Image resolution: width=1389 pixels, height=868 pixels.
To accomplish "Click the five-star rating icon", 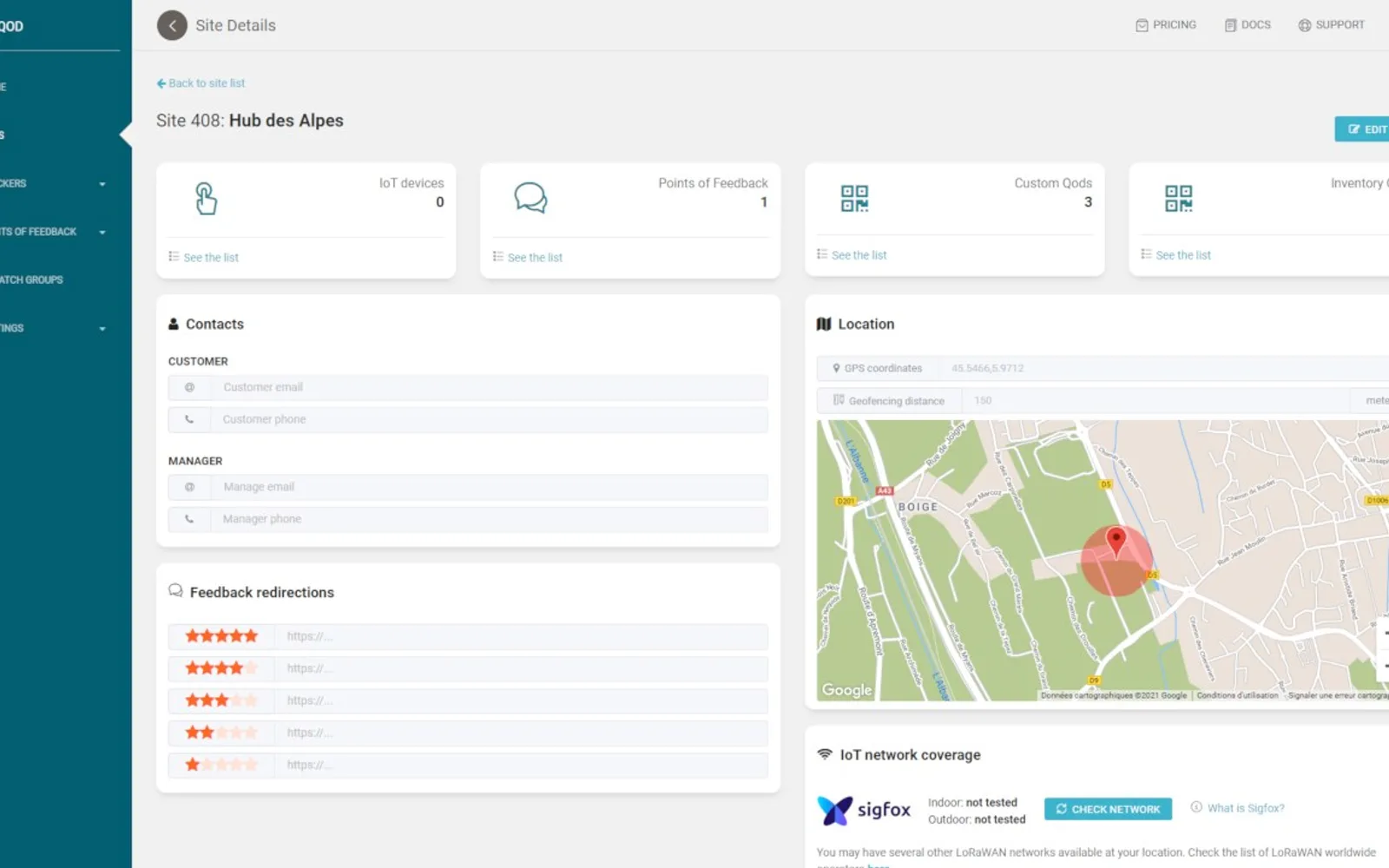I will click(x=221, y=636).
